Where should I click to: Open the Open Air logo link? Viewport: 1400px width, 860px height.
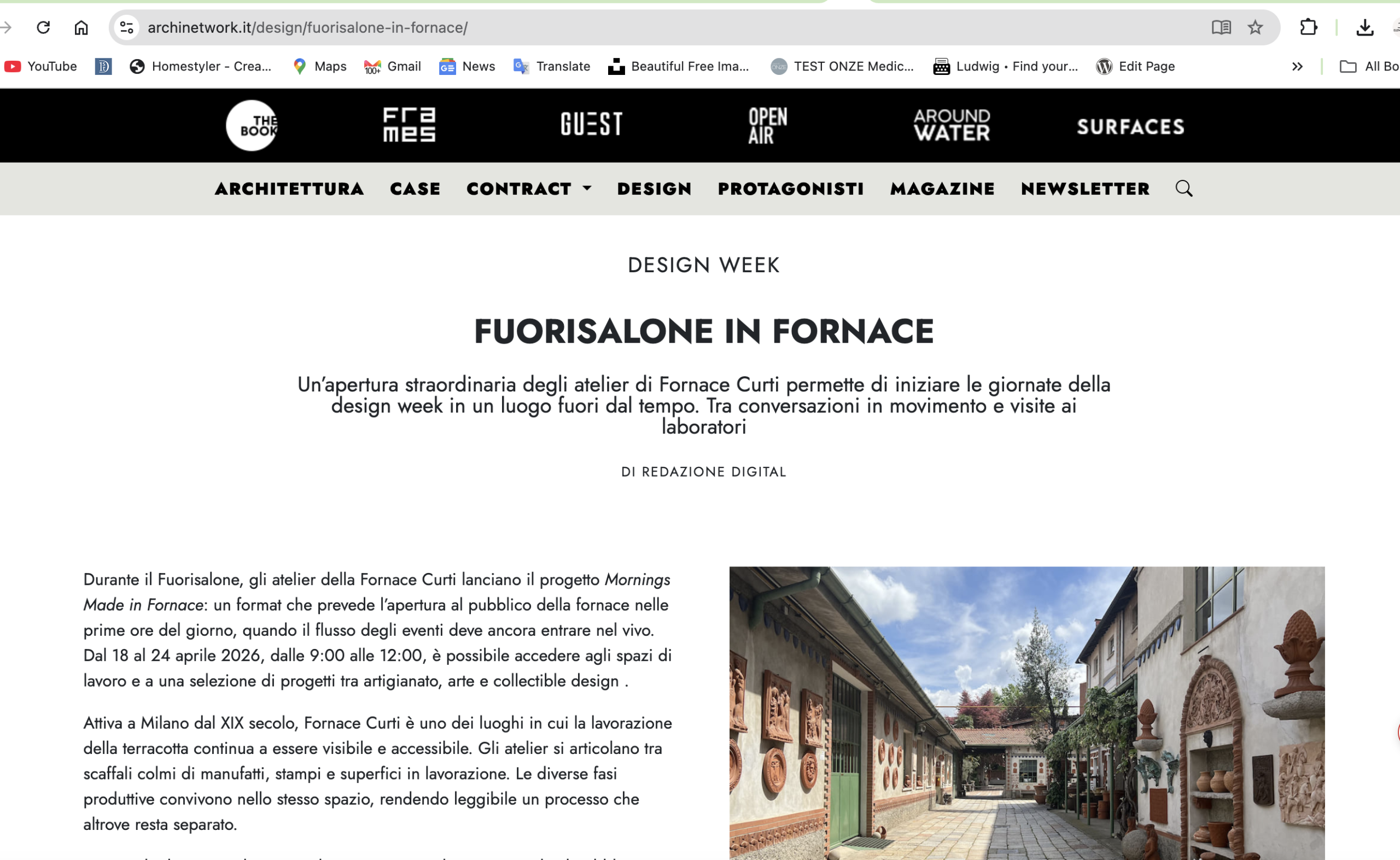click(x=767, y=125)
